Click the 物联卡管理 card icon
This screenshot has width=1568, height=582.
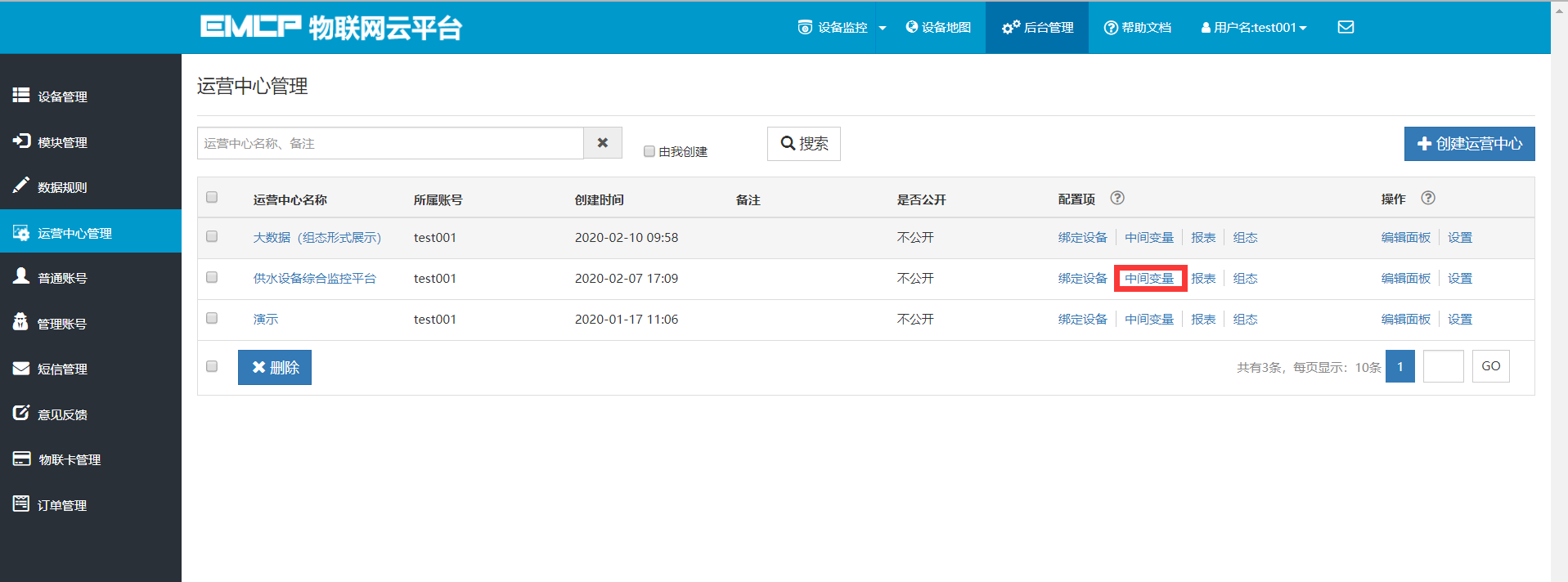pyautogui.click(x=22, y=459)
